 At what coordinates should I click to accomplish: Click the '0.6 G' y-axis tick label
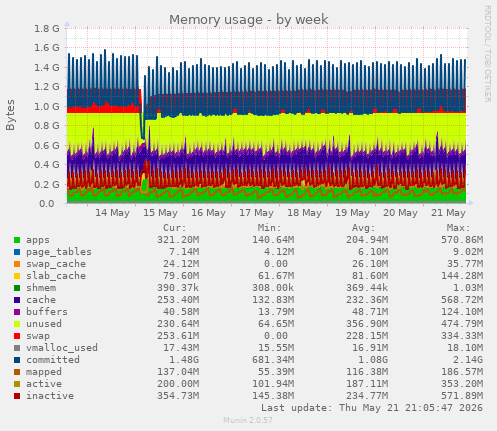click(x=47, y=145)
